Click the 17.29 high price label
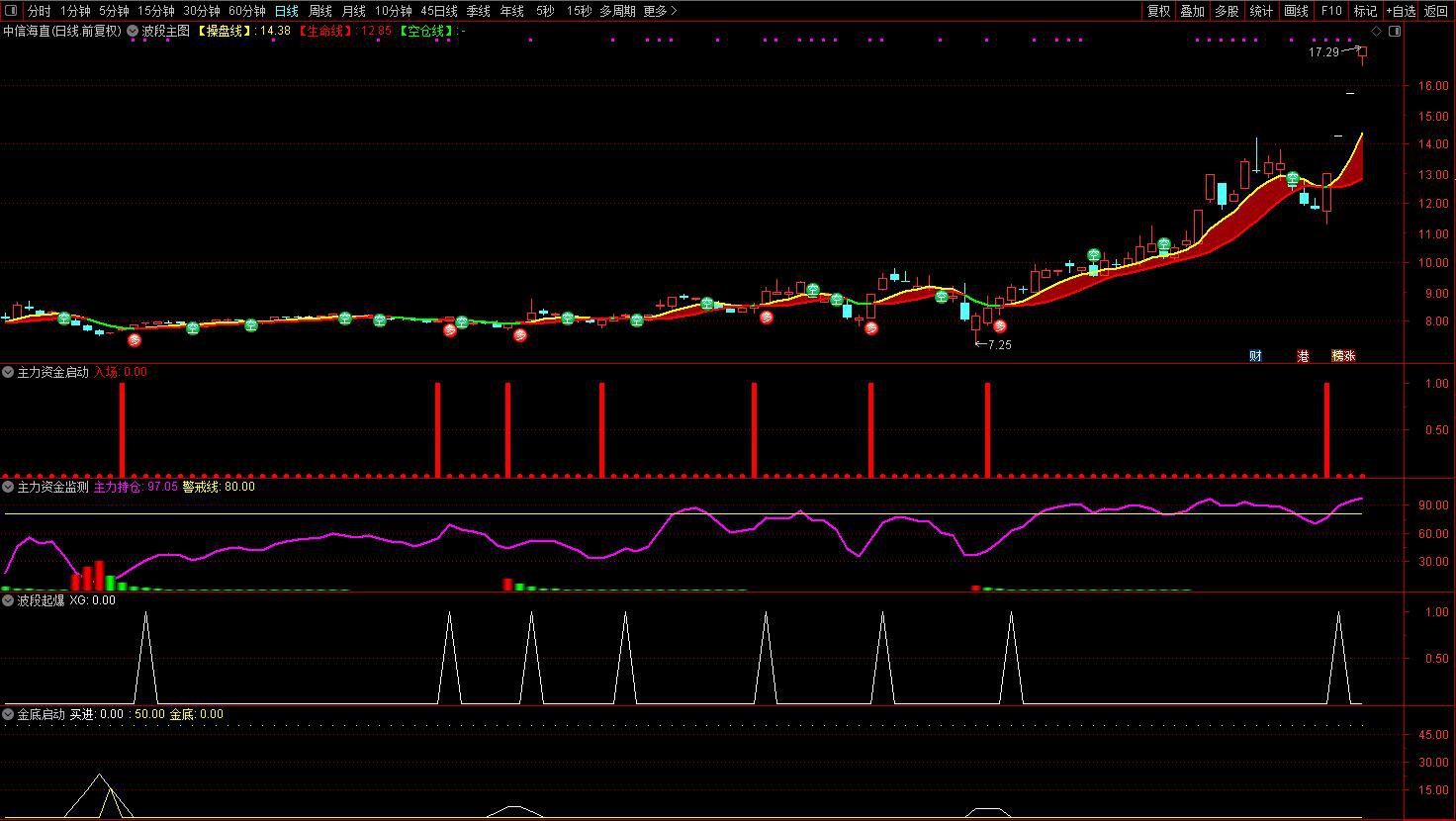 (x=1323, y=52)
